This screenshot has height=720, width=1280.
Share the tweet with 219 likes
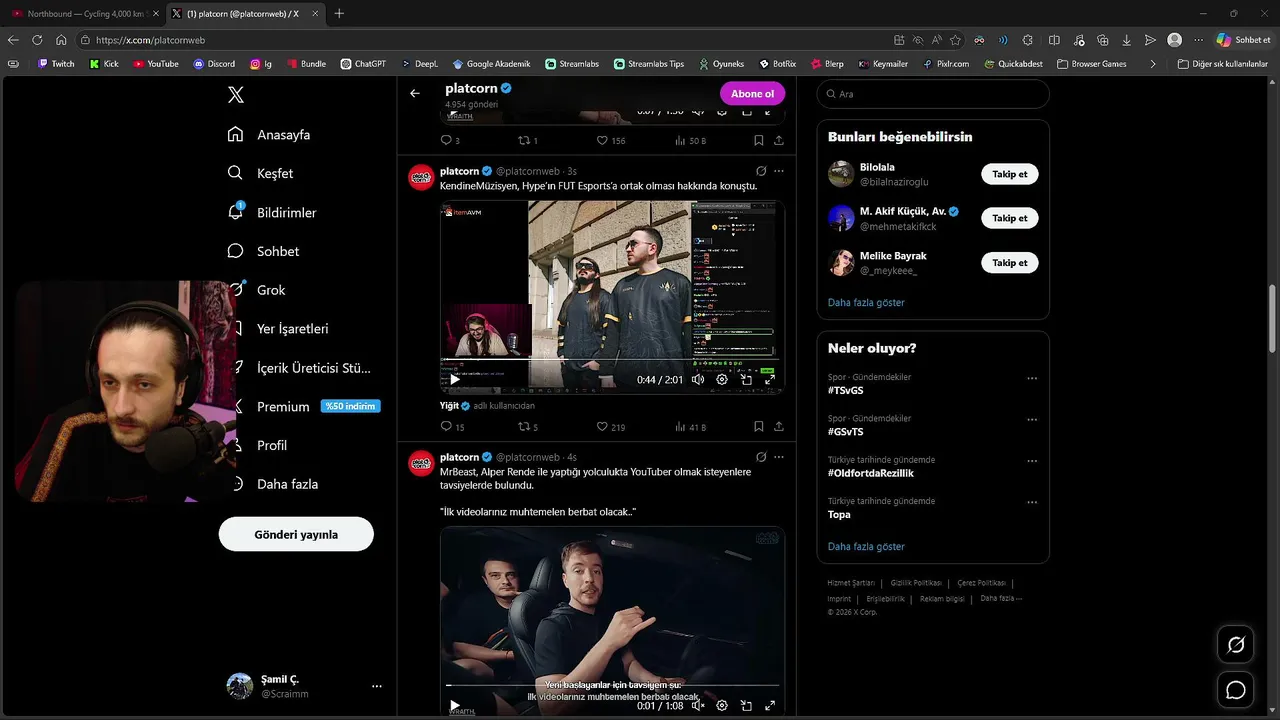(779, 427)
